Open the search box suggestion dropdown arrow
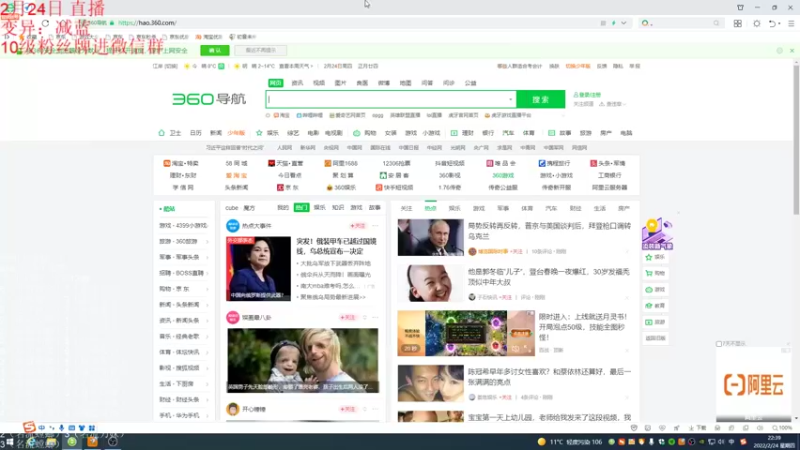The image size is (800, 450). click(x=510, y=99)
